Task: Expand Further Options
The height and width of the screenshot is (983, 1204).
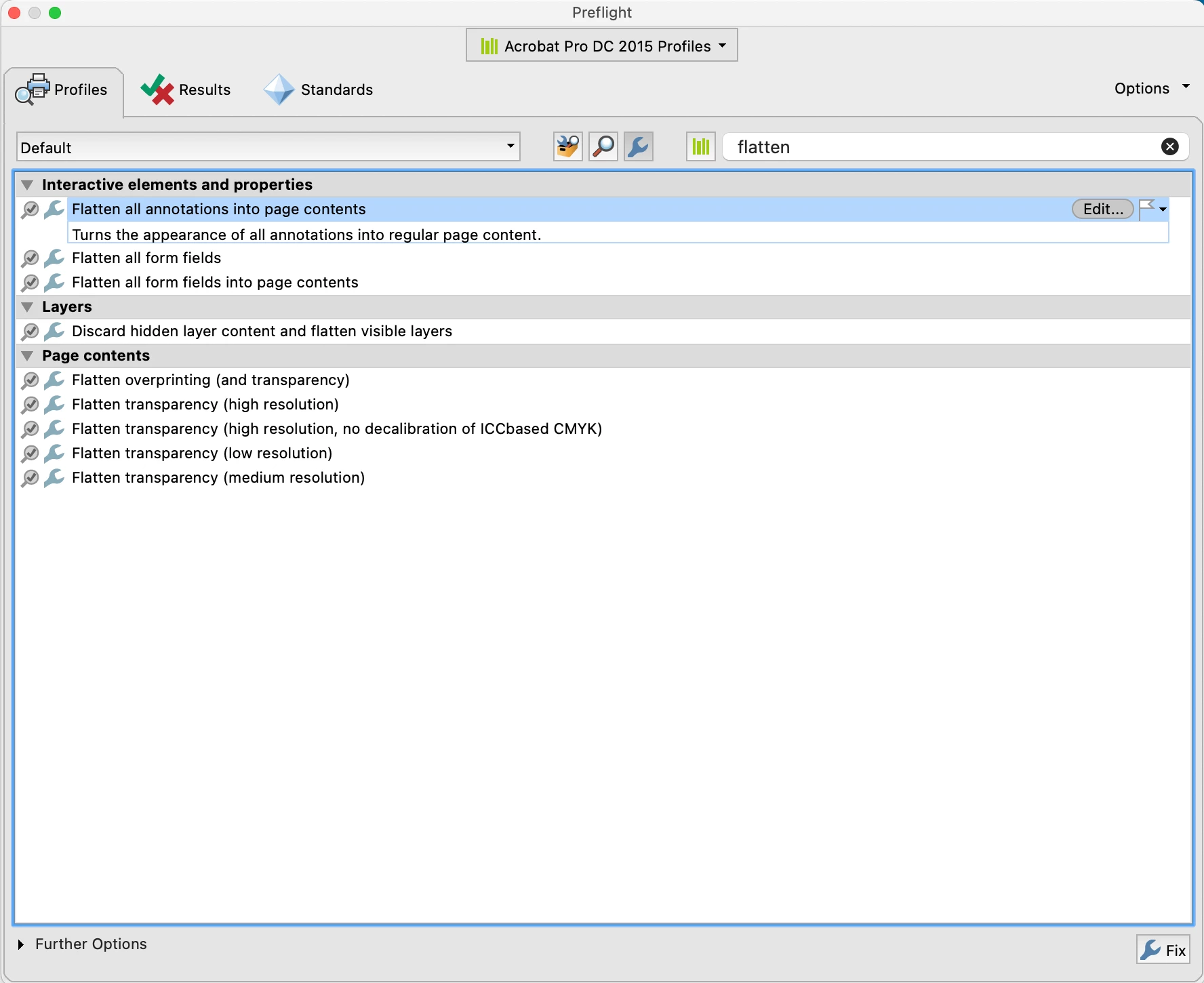Action: (21, 944)
